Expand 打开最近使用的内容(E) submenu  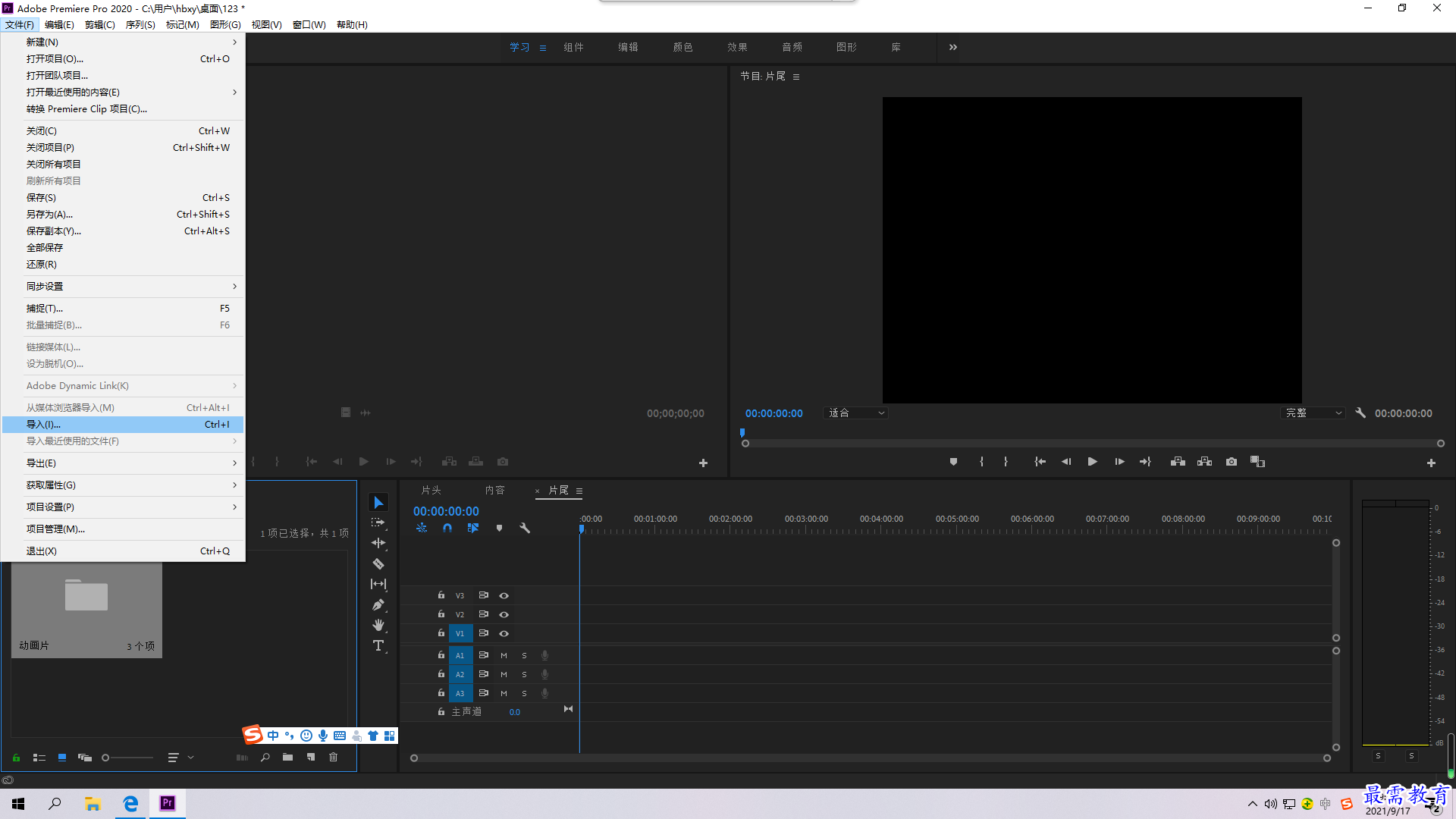(x=123, y=93)
